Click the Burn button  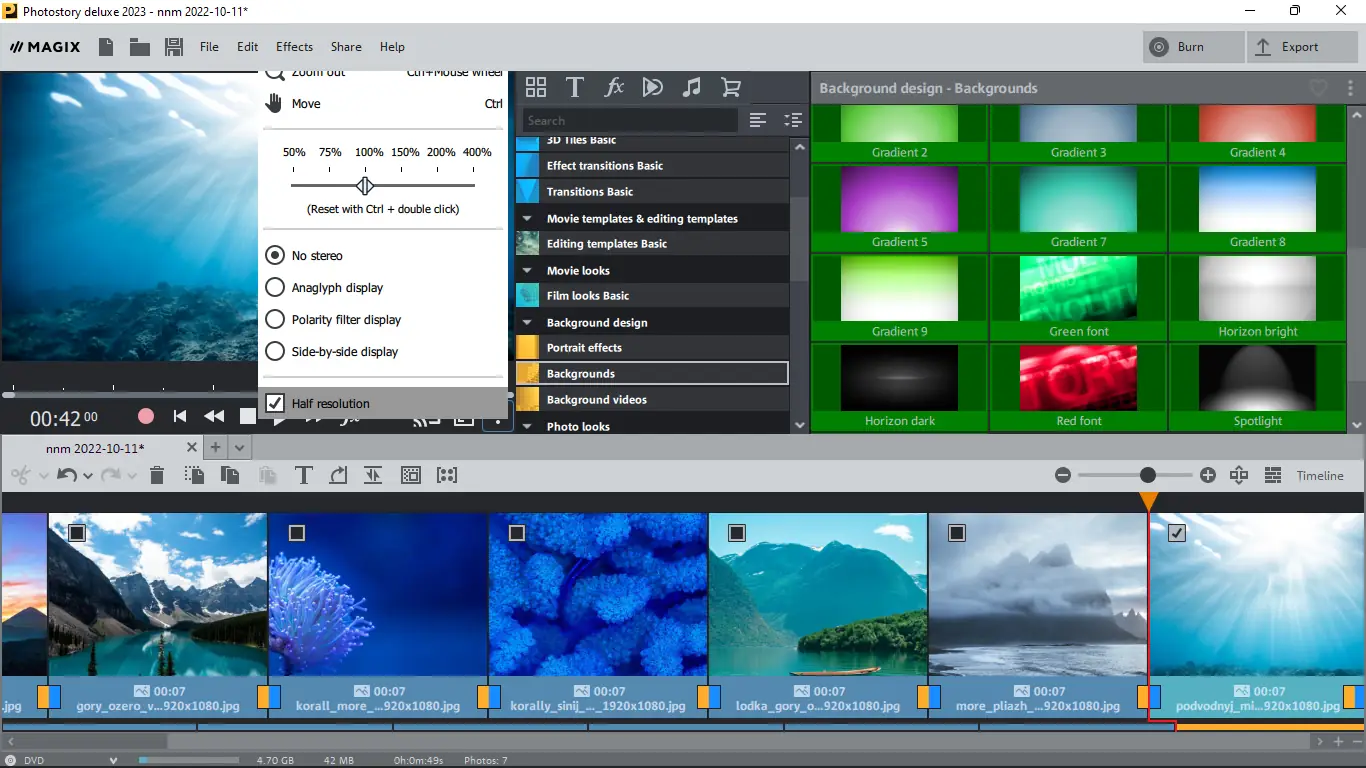coord(1192,46)
